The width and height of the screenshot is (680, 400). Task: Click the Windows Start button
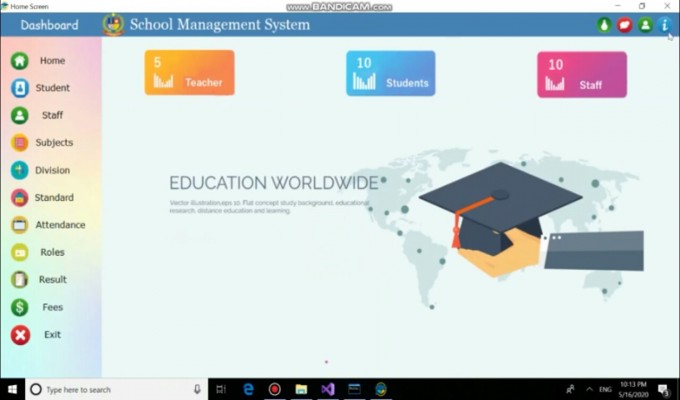click(x=12, y=390)
